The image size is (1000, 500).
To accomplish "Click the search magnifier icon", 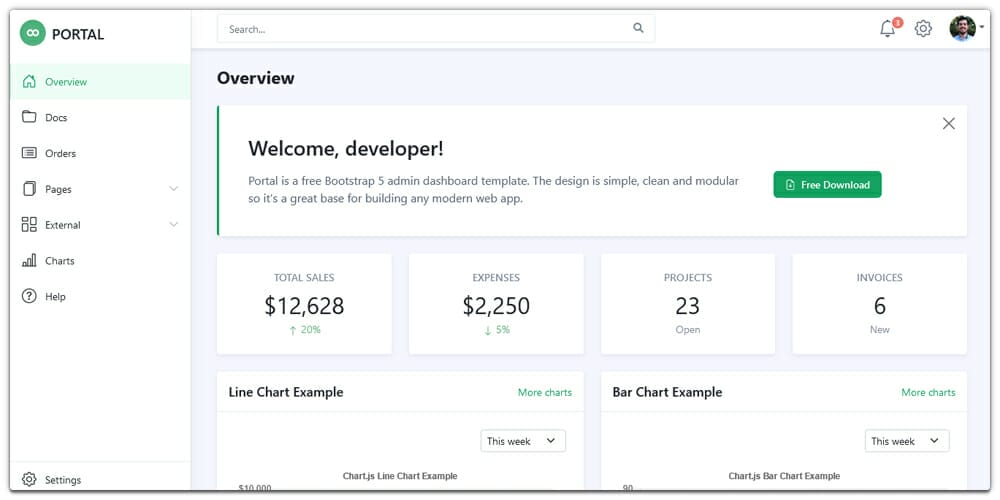I will (x=638, y=29).
